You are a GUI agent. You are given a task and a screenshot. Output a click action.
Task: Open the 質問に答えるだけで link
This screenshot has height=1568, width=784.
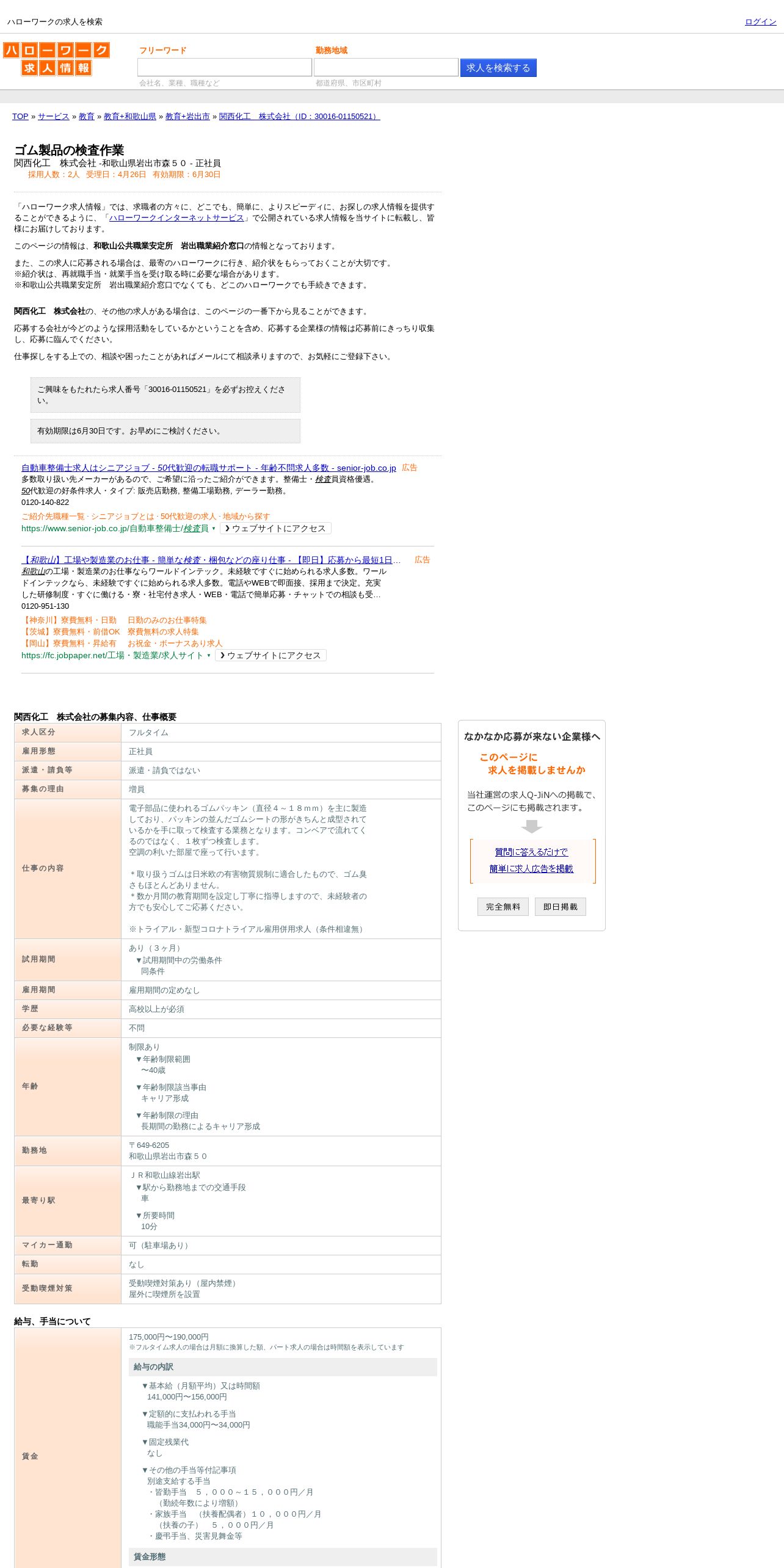pyautogui.click(x=531, y=852)
